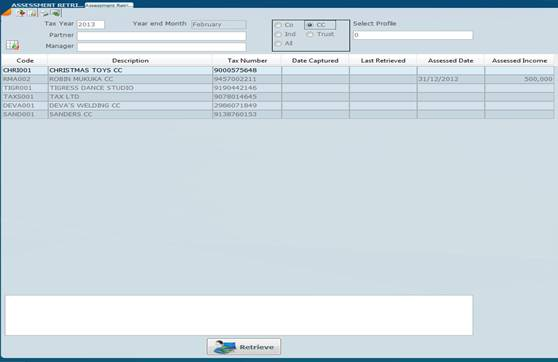Sort by the Assessed Income column header
This screenshot has width=558, height=362.
[x=520, y=61]
